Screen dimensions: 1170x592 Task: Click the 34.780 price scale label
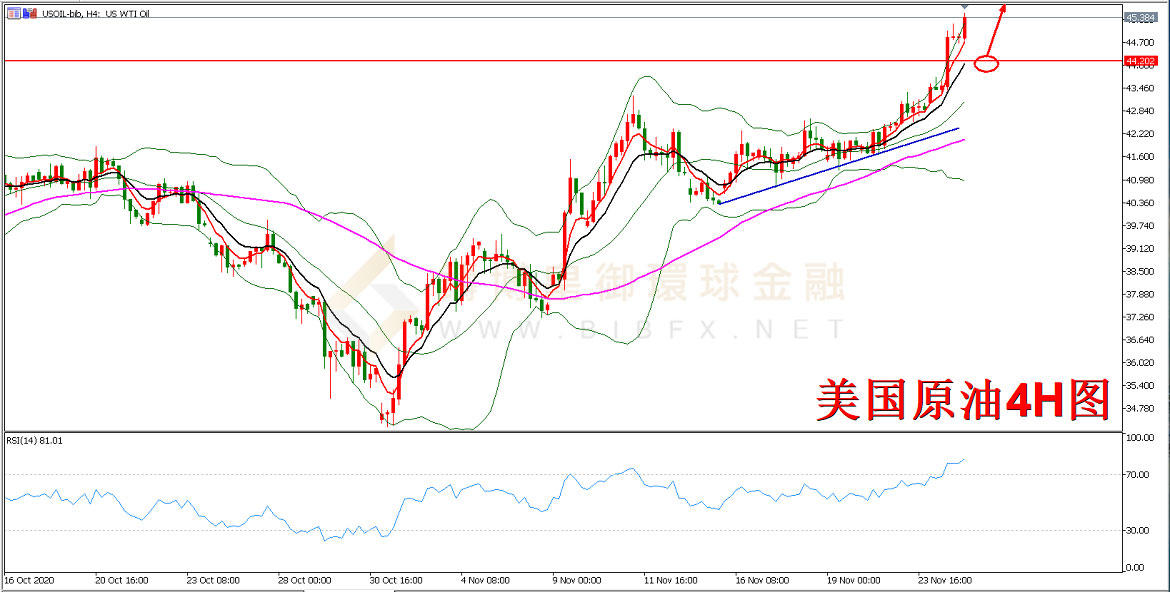click(x=1139, y=408)
